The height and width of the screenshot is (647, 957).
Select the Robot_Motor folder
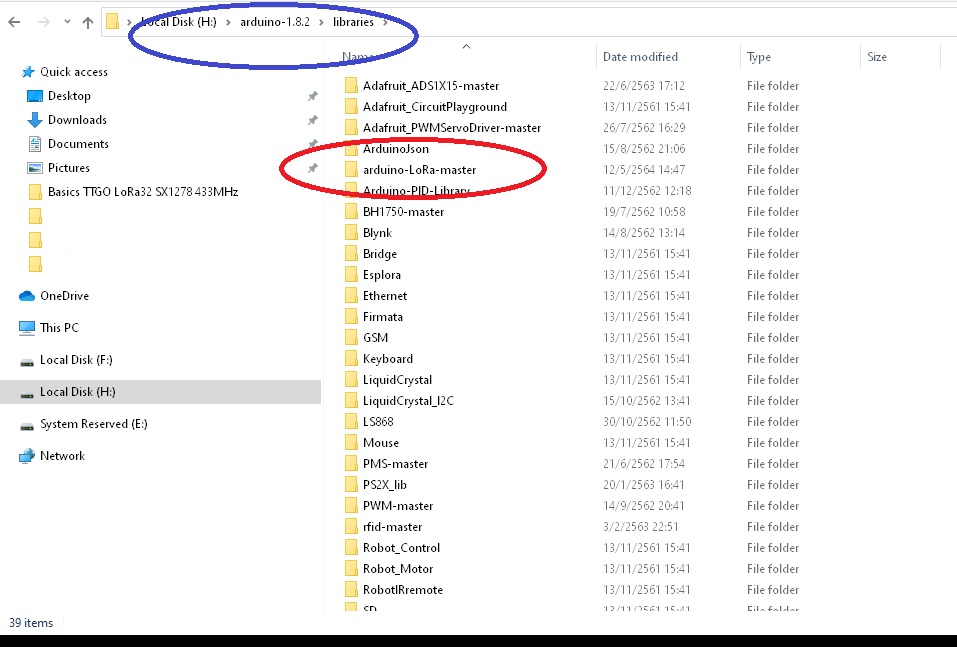(x=398, y=569)
